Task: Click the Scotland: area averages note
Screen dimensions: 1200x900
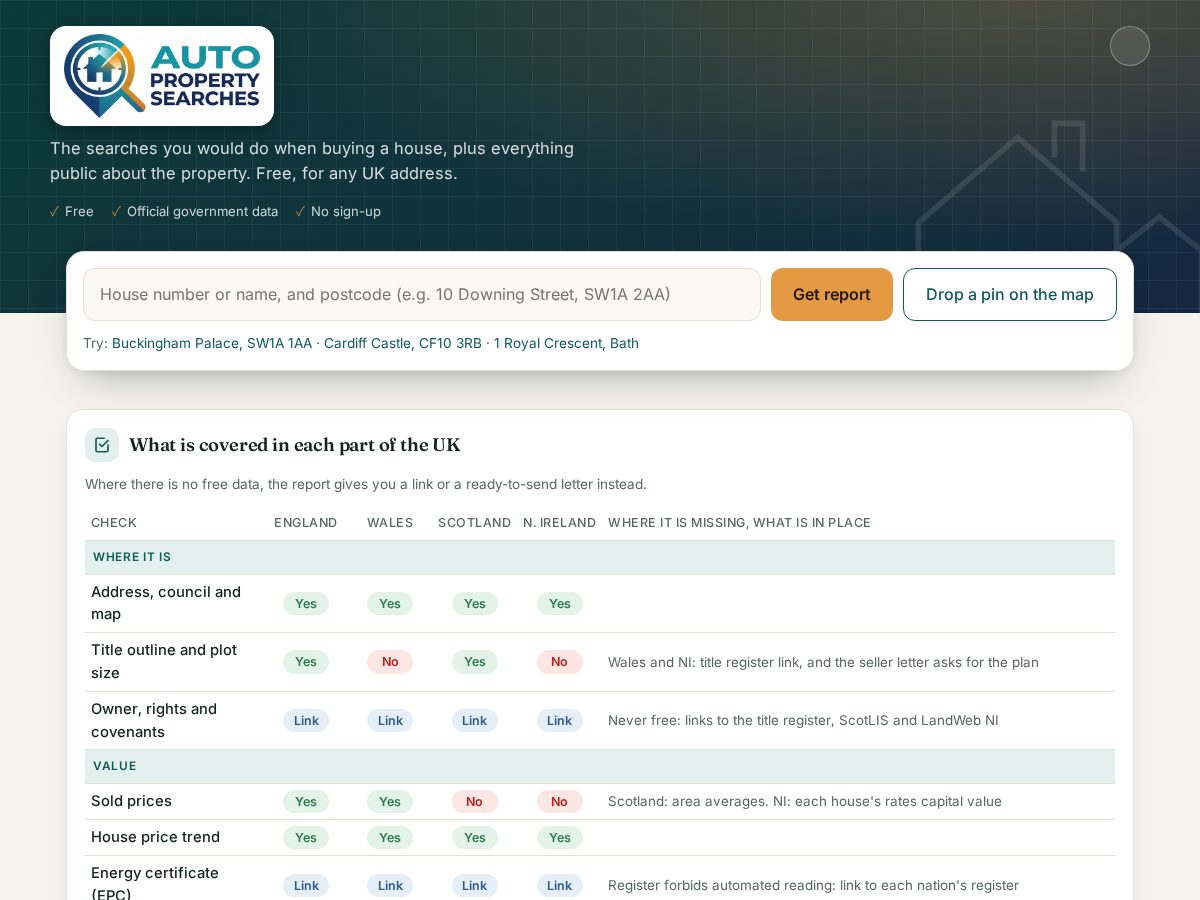Action: [x=805, y=801]
